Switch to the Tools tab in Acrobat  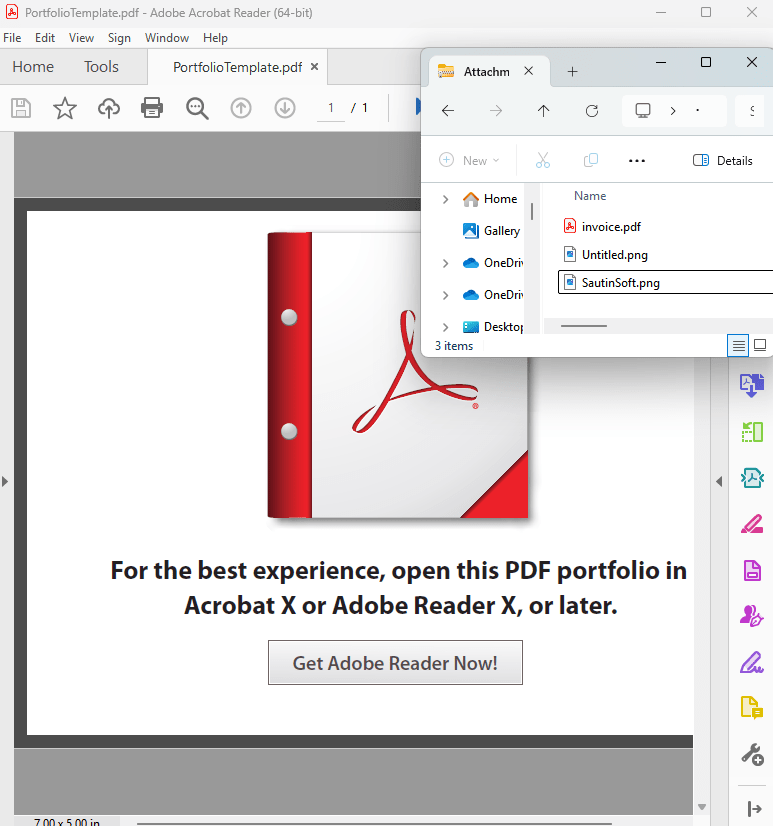101,67
